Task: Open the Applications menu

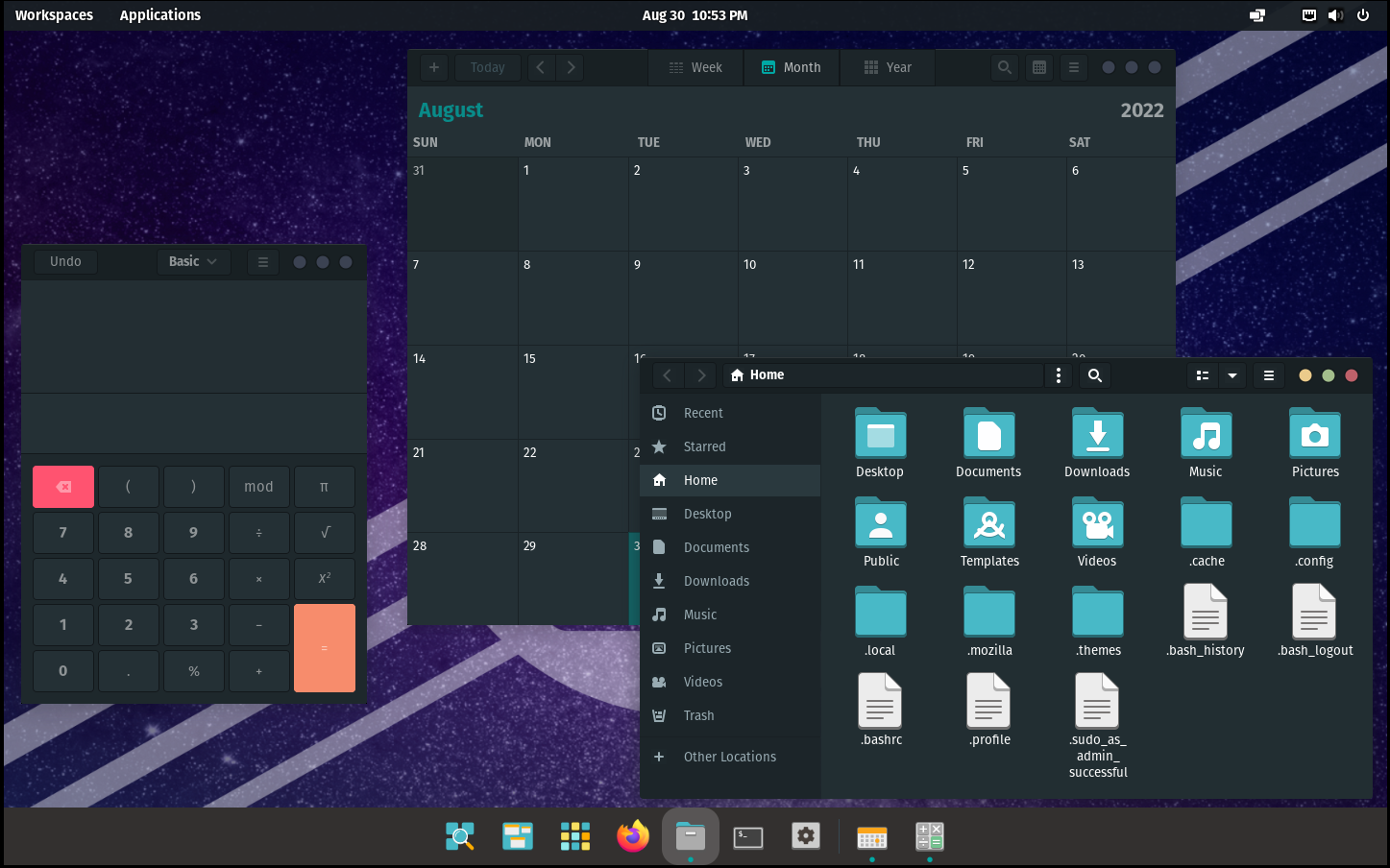Action: [160, 15]
